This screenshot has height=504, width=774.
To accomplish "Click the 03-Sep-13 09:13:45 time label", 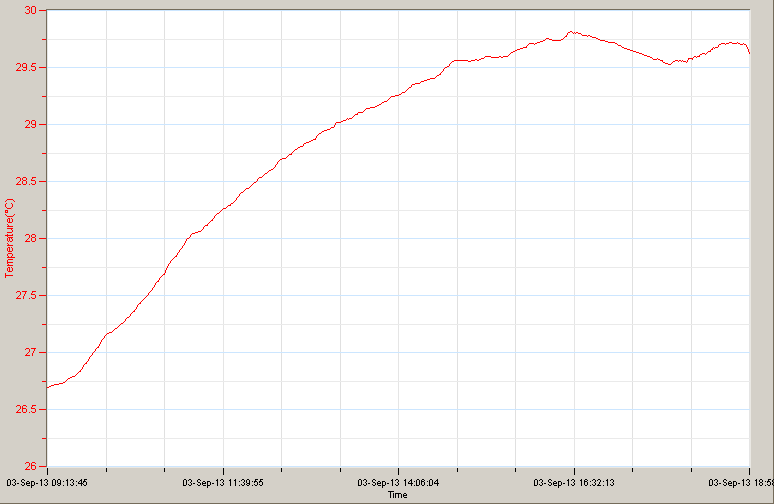I will [47, 483].
